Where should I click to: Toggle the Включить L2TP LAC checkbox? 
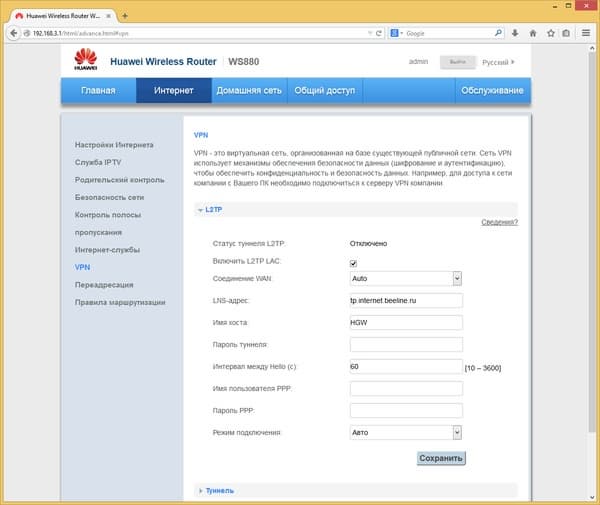click(x=353, y=263)
